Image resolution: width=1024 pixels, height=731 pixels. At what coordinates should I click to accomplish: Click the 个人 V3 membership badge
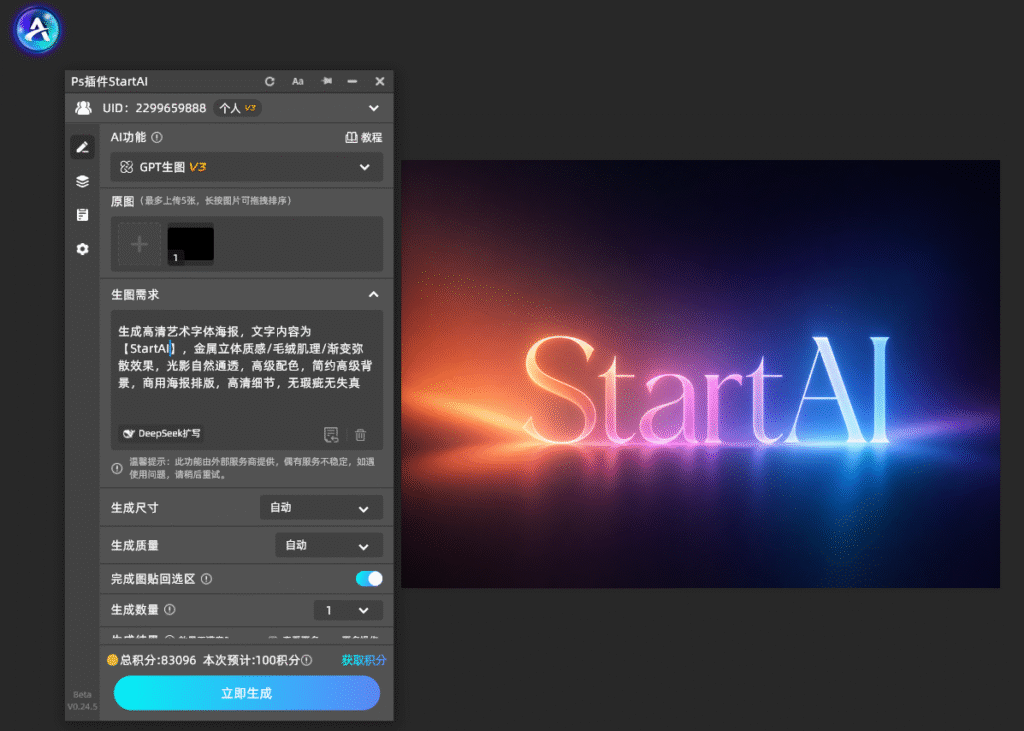pos(237,108)
